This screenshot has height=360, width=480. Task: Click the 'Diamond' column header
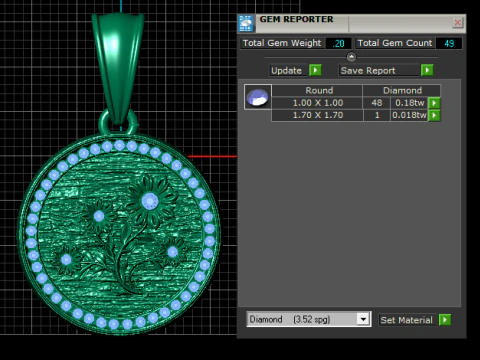402,91
